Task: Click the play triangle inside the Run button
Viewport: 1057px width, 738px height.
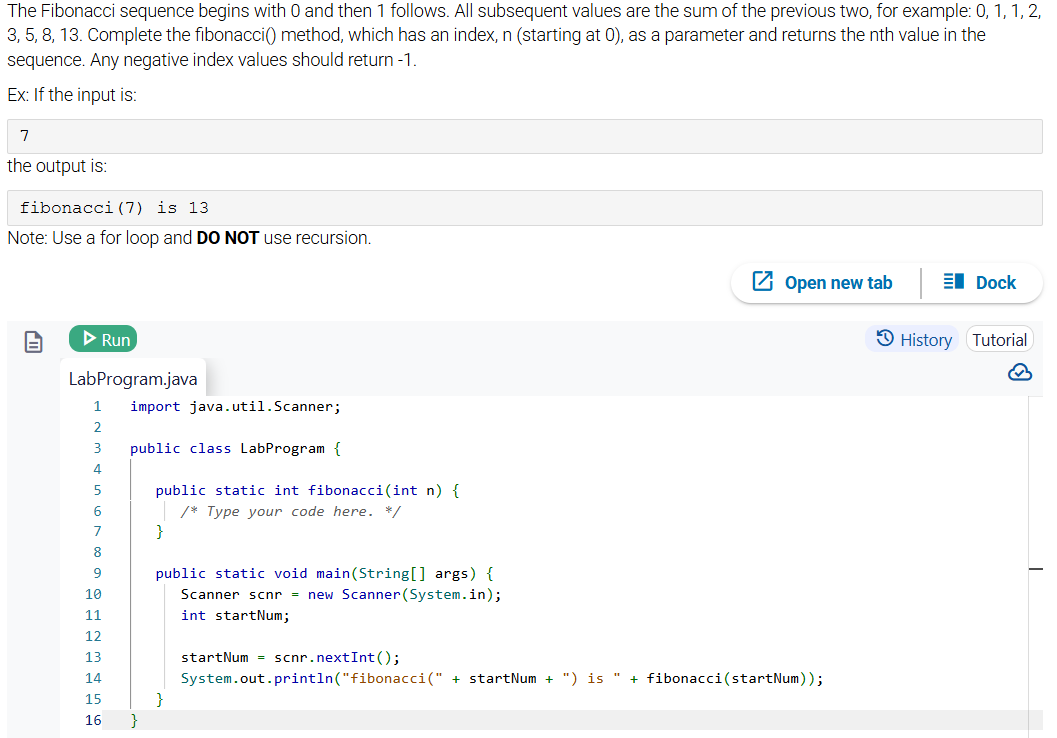Action: click(x=87, y=339)
